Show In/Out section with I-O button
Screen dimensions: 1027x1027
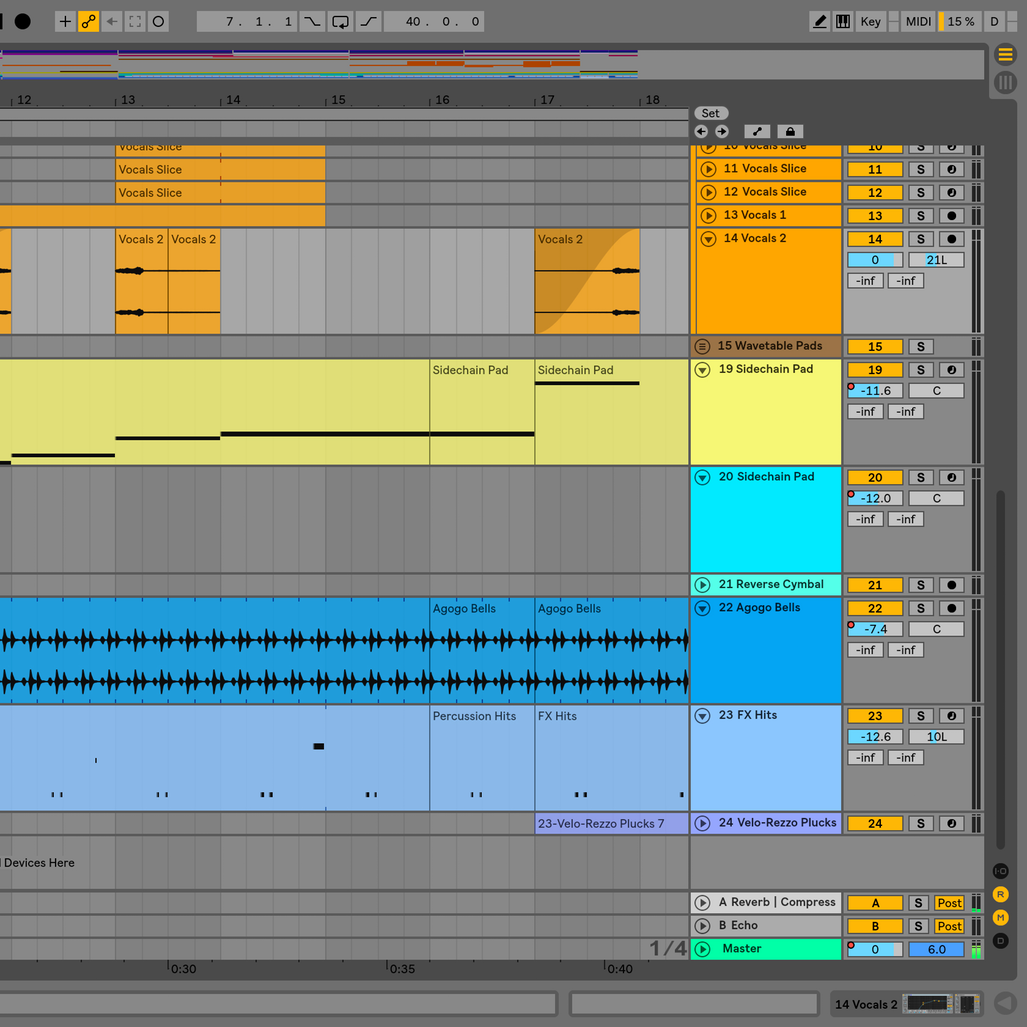click(x=1000, y=871)
